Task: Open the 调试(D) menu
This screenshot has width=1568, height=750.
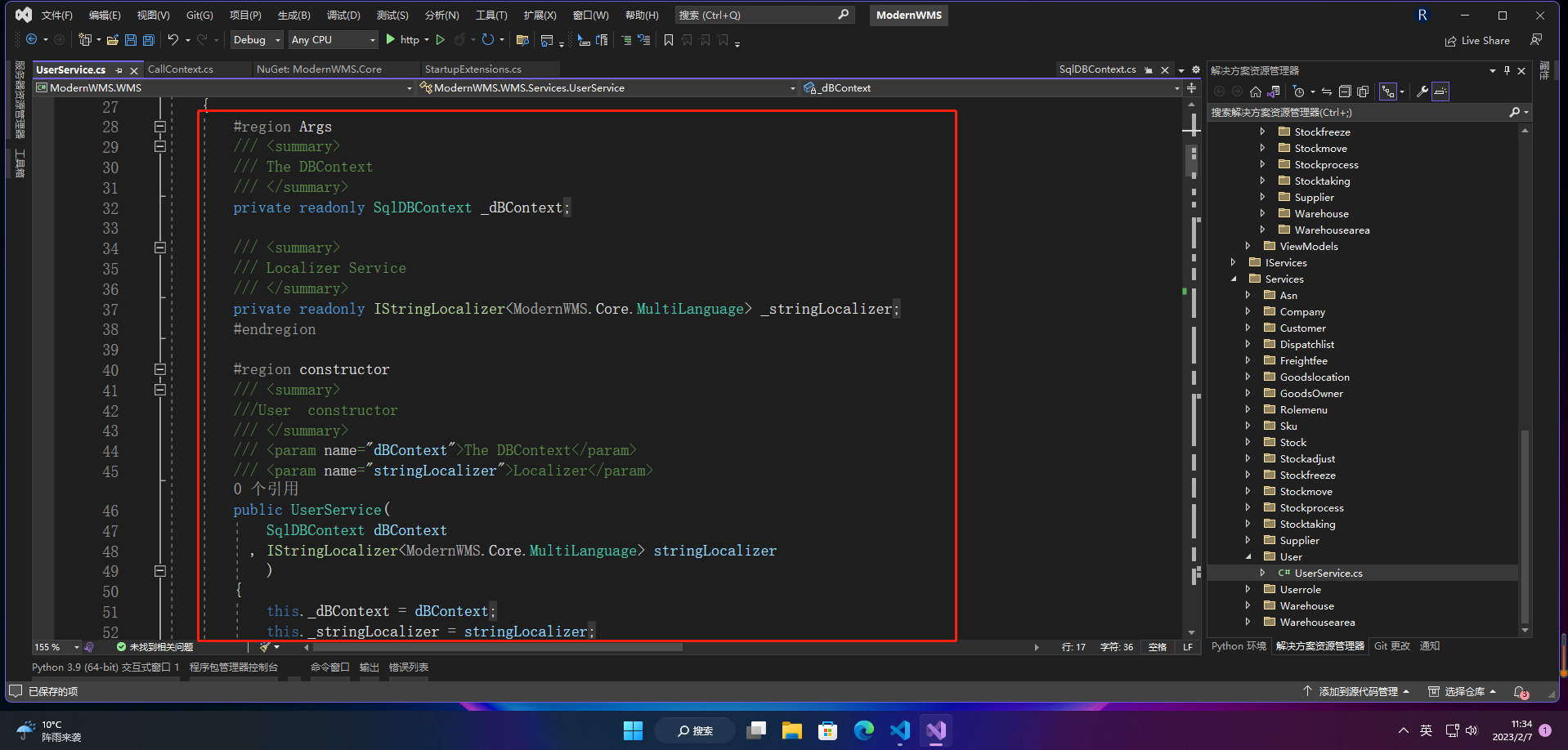Action: point(343,15)
